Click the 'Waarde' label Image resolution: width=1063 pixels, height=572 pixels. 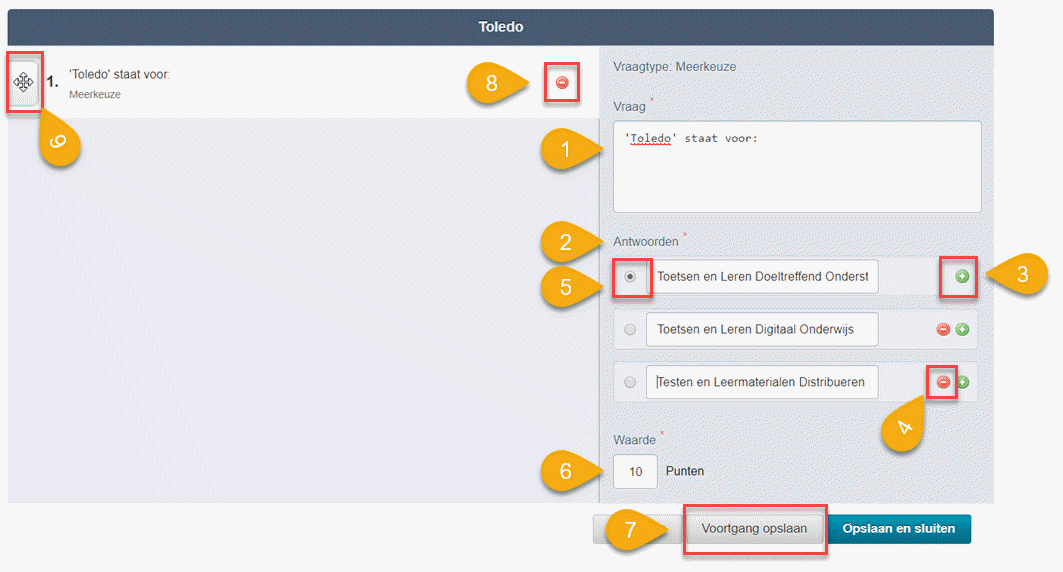(x=635, y=440)
